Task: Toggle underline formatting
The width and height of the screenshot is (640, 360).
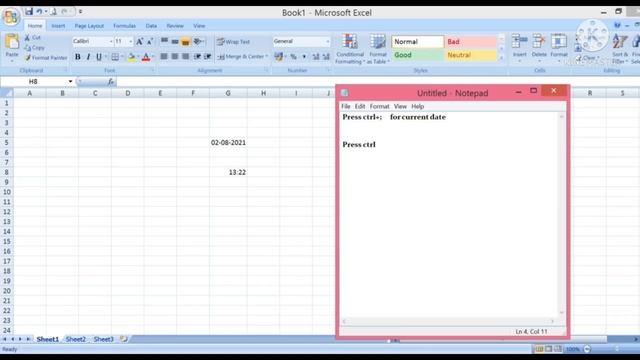Action: click(x=99, y=57)
